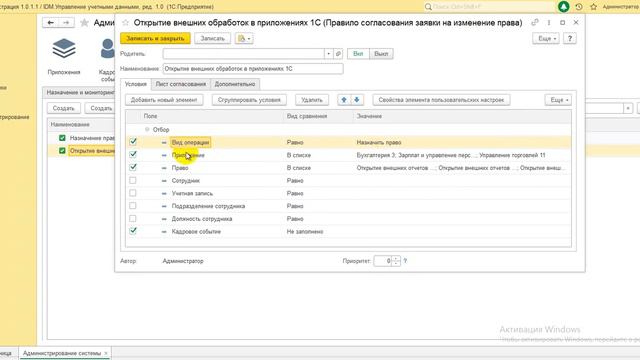This screenshot has height=360, width=640.
Task: Click into Родитель input field
Action: 244,54
